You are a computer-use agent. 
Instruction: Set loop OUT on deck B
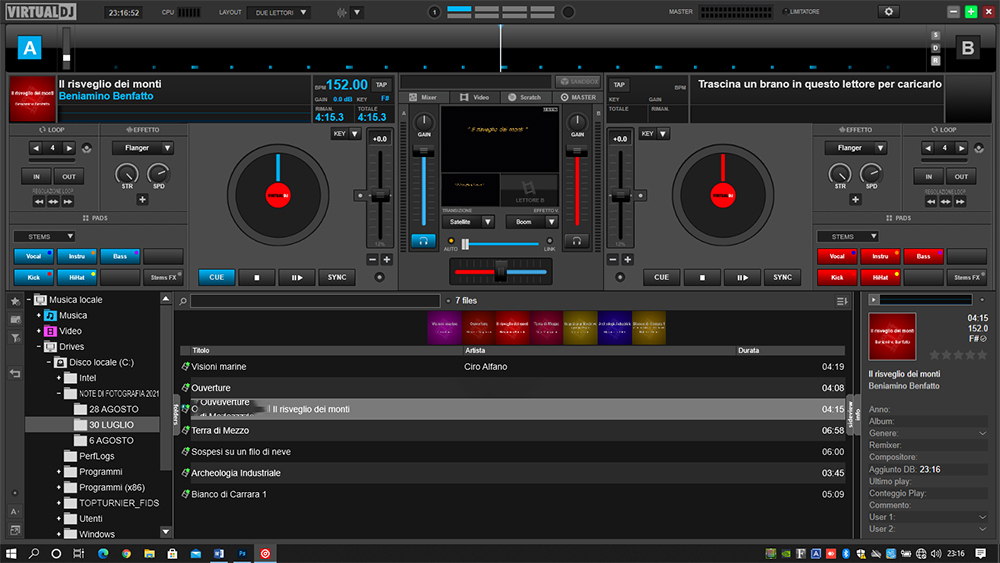(961, 177)
